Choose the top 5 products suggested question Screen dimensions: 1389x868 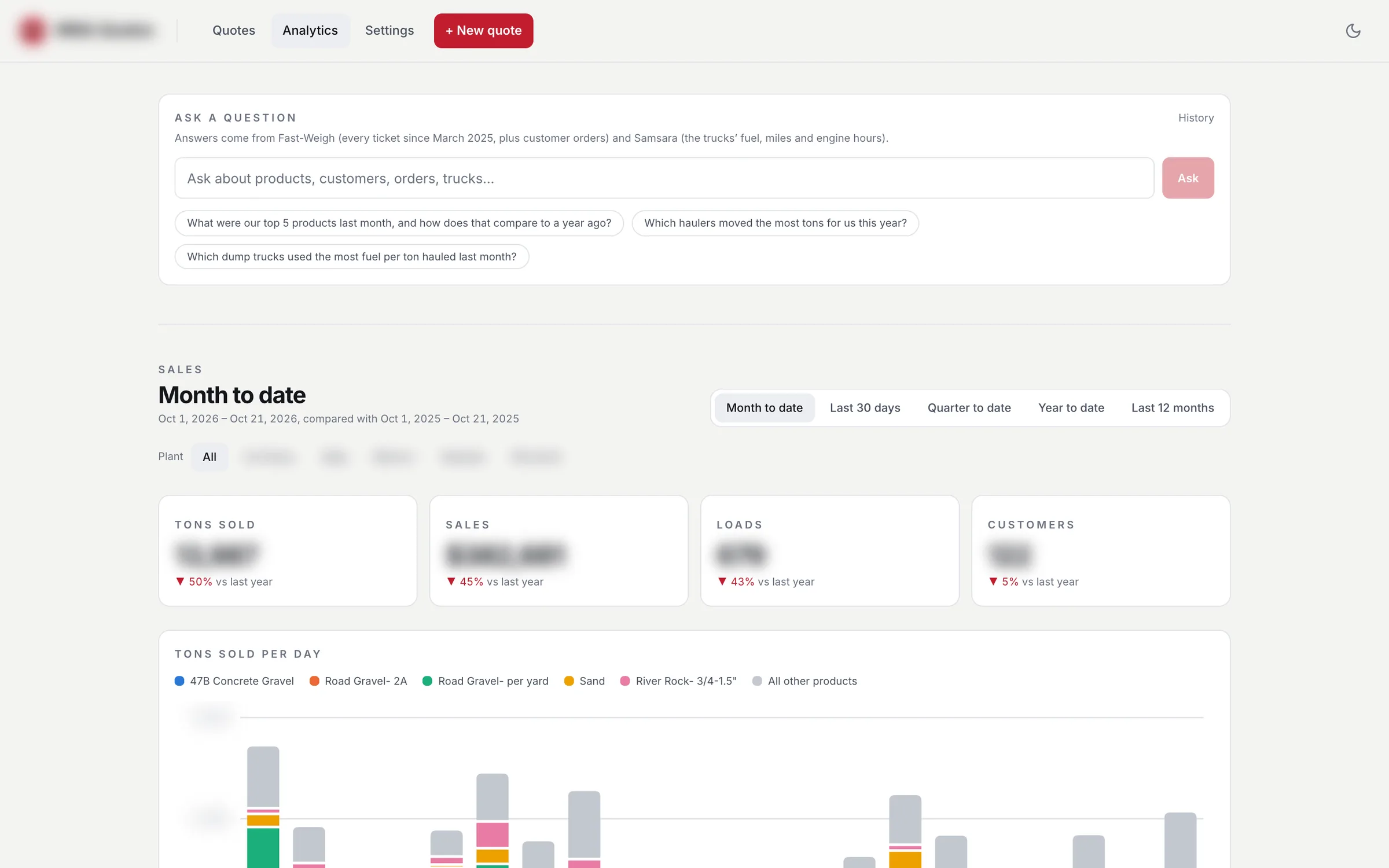[399, 223]
